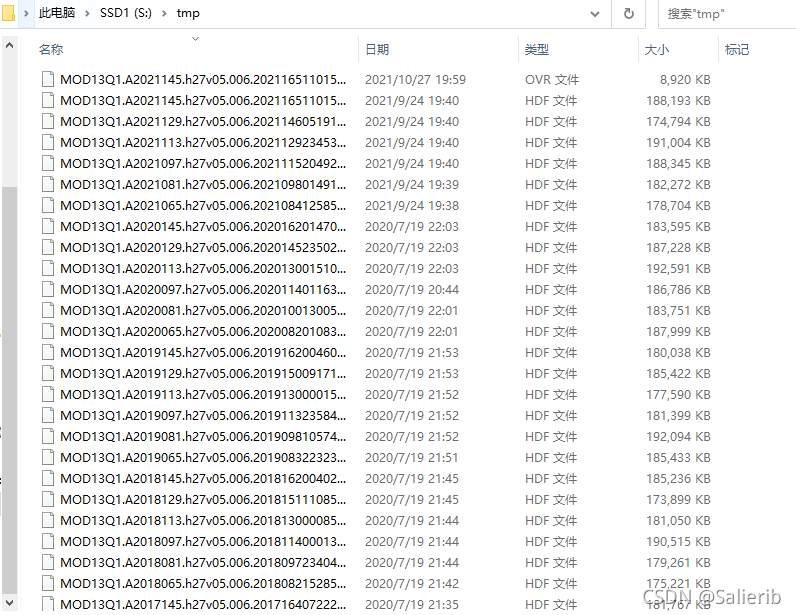
Task: Select file icon of MOD13Q1.A2021065 file
Action: (x=48, y=206)
